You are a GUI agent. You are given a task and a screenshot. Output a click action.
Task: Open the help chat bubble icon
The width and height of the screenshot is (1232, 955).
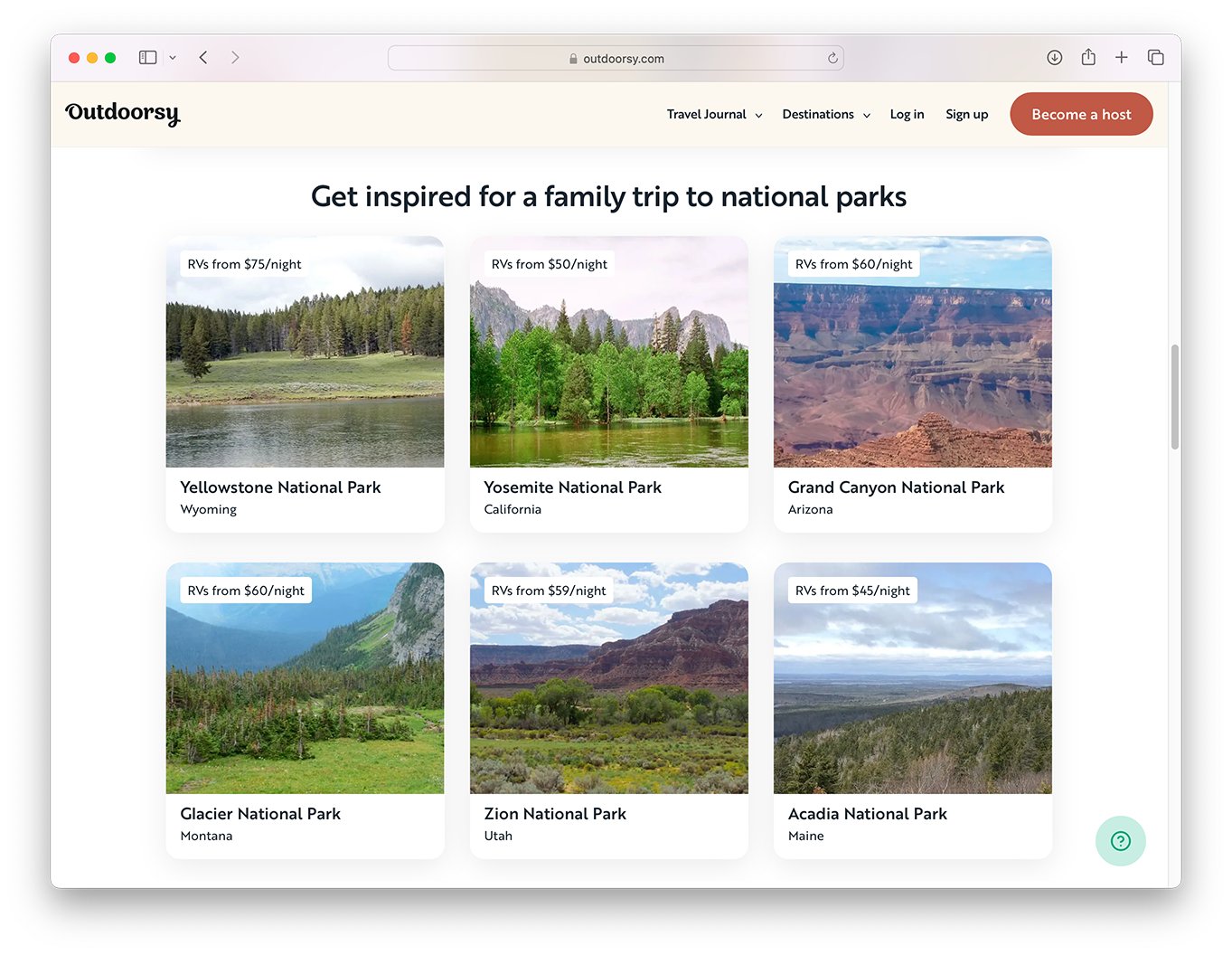(1120, 841)
